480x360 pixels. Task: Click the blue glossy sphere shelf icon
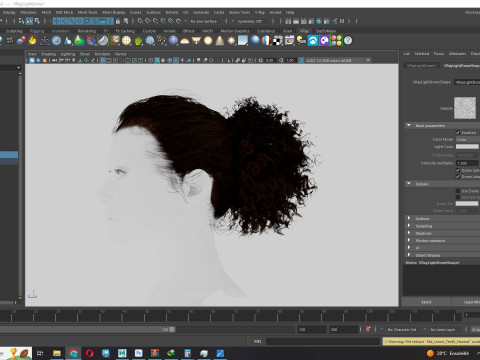[x=255, y=41]
